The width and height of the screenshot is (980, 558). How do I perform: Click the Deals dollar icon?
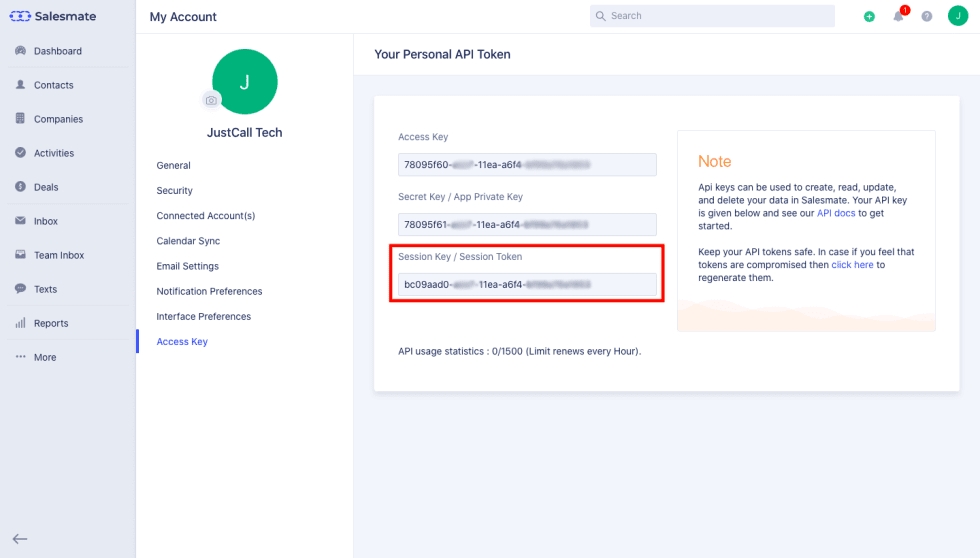(x=21, y=186)
